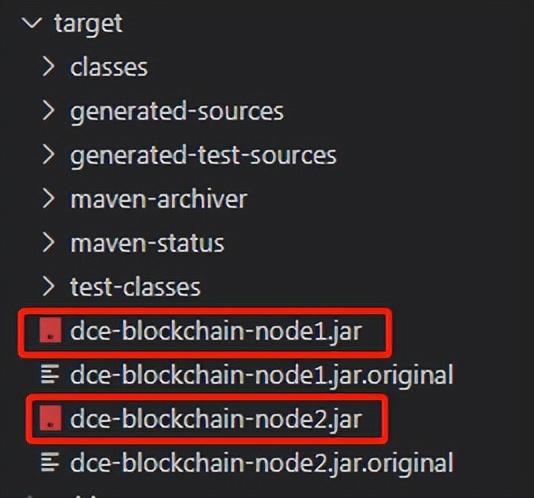Select the test-classes folder name
Viewport: 534px width, 498px height.
pyautogui.click(x=135, y=287)
